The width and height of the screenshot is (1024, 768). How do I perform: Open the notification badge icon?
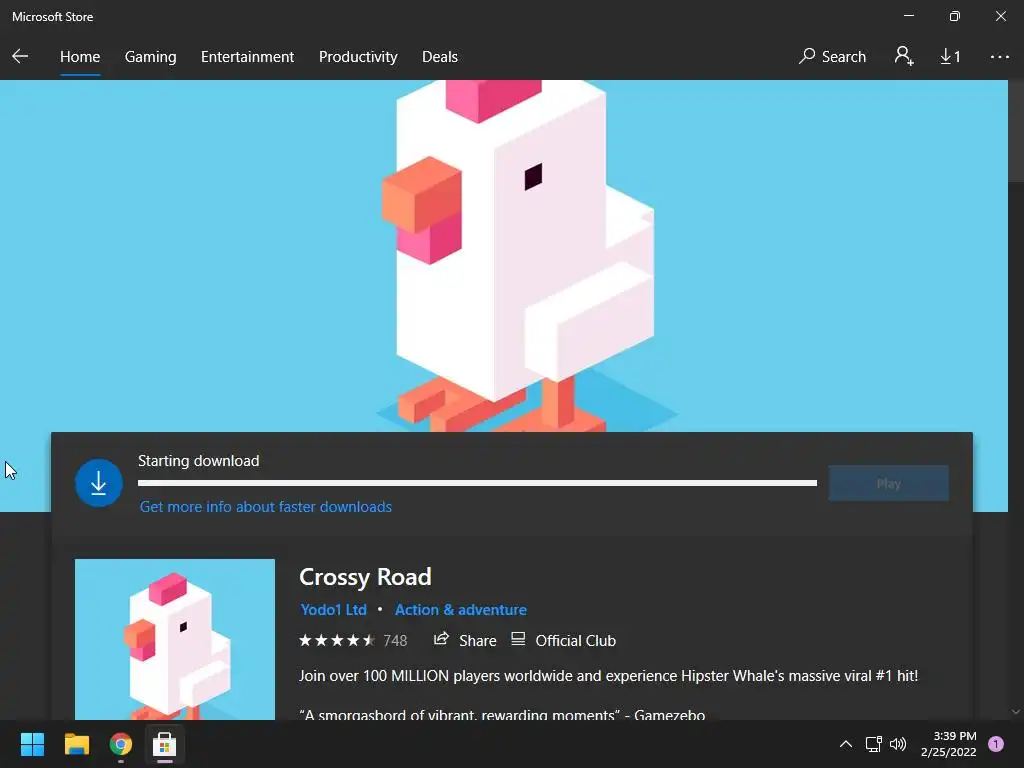(996, 744)
